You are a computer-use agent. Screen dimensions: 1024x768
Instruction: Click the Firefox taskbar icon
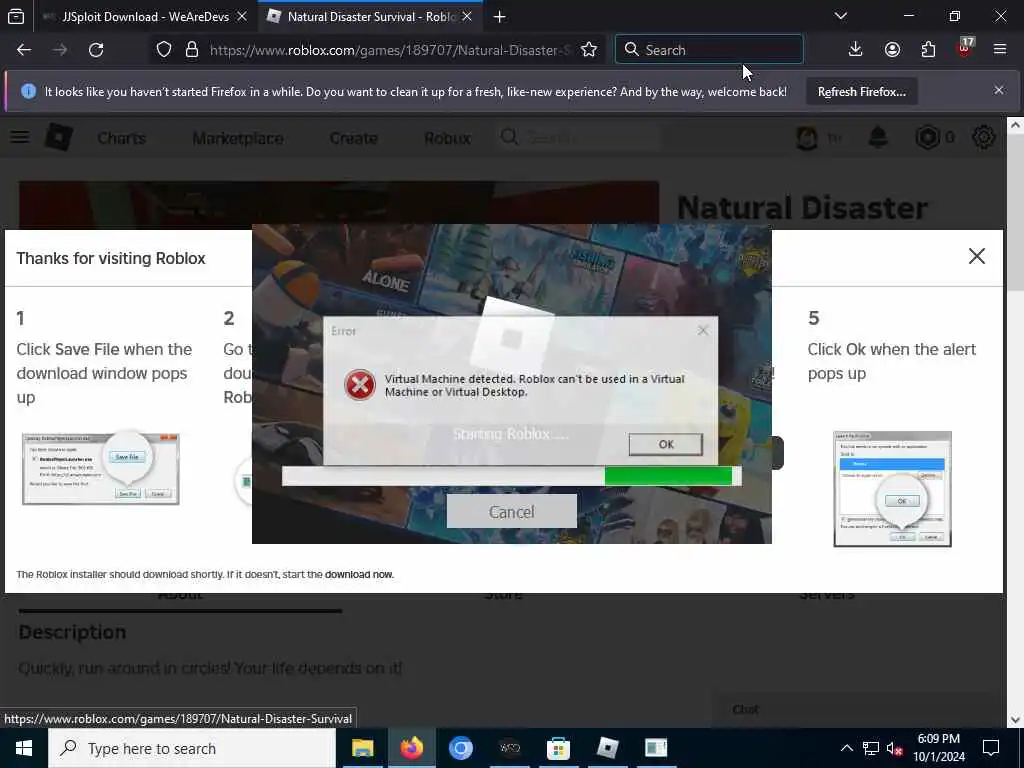tap(411, 748)
